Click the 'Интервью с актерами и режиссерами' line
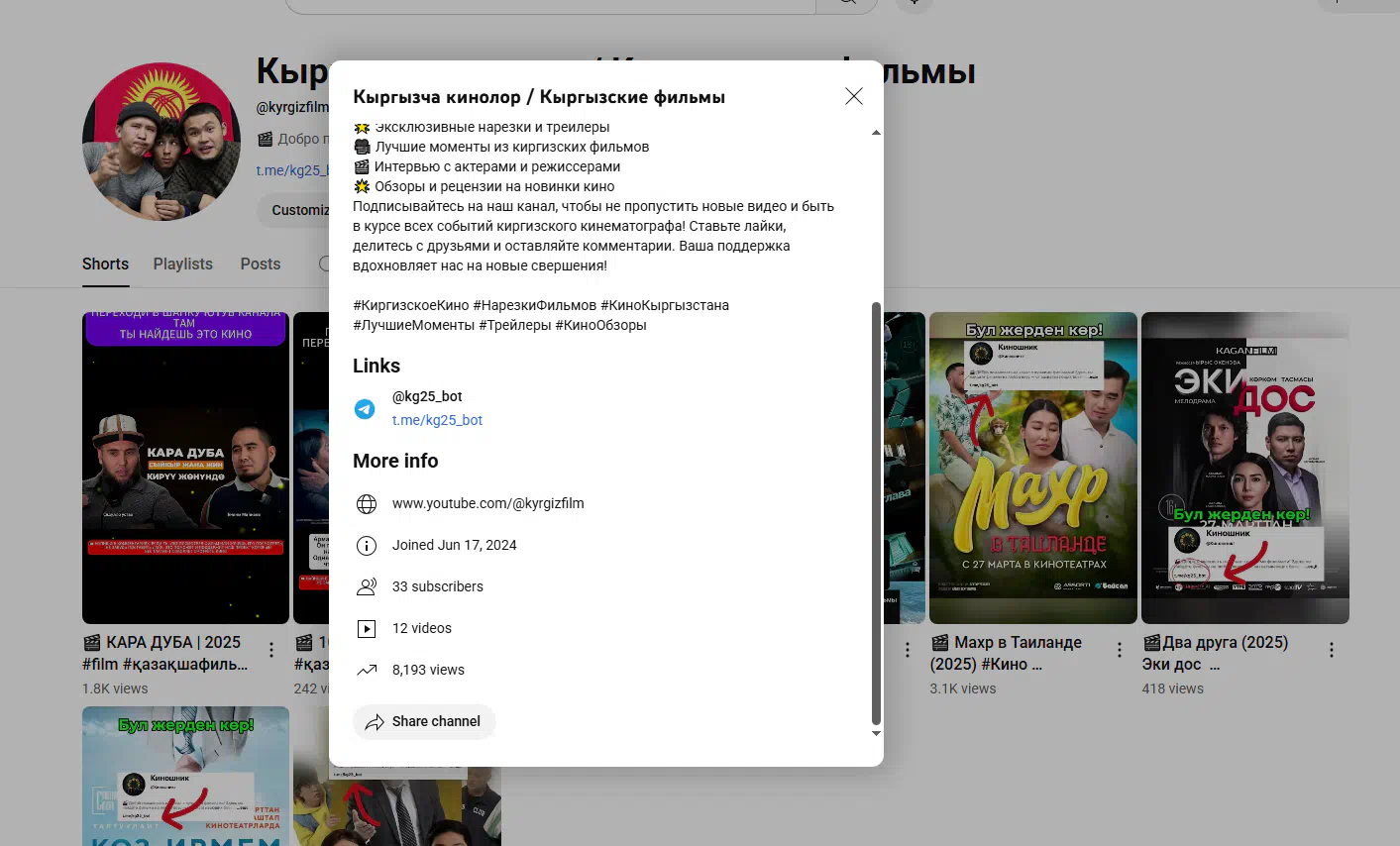This screenshot has width=1400, height=846. (486, 166)
